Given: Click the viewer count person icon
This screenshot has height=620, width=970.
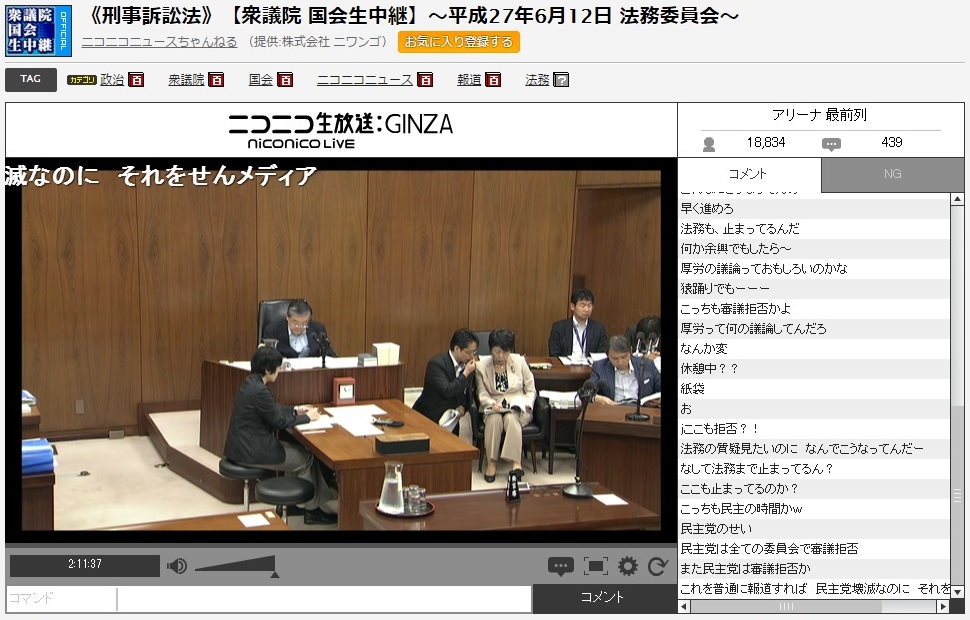Looking at the screenshot, I should [x=709, y=144].
